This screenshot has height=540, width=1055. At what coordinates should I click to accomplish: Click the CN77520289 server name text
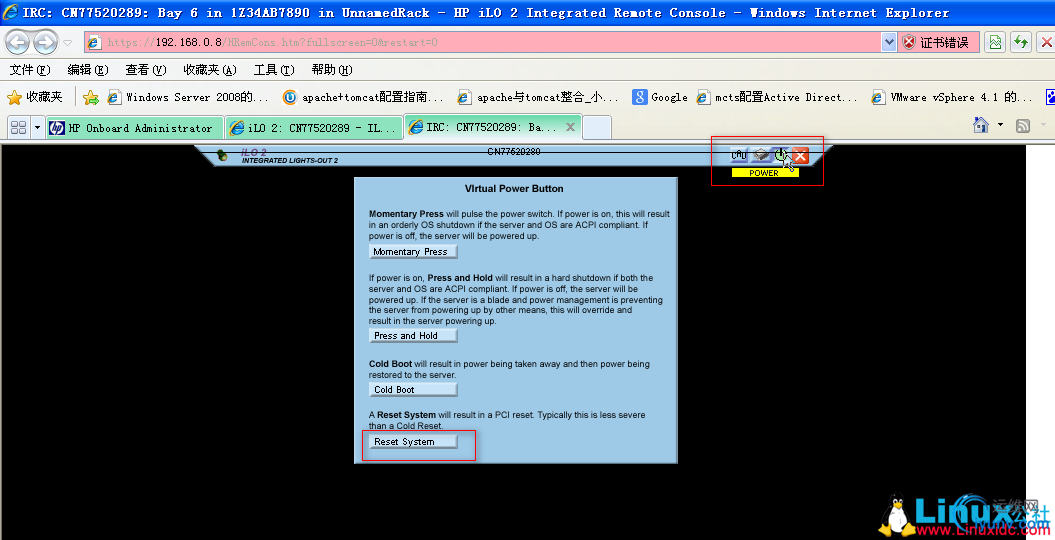[x=513, y=151]
